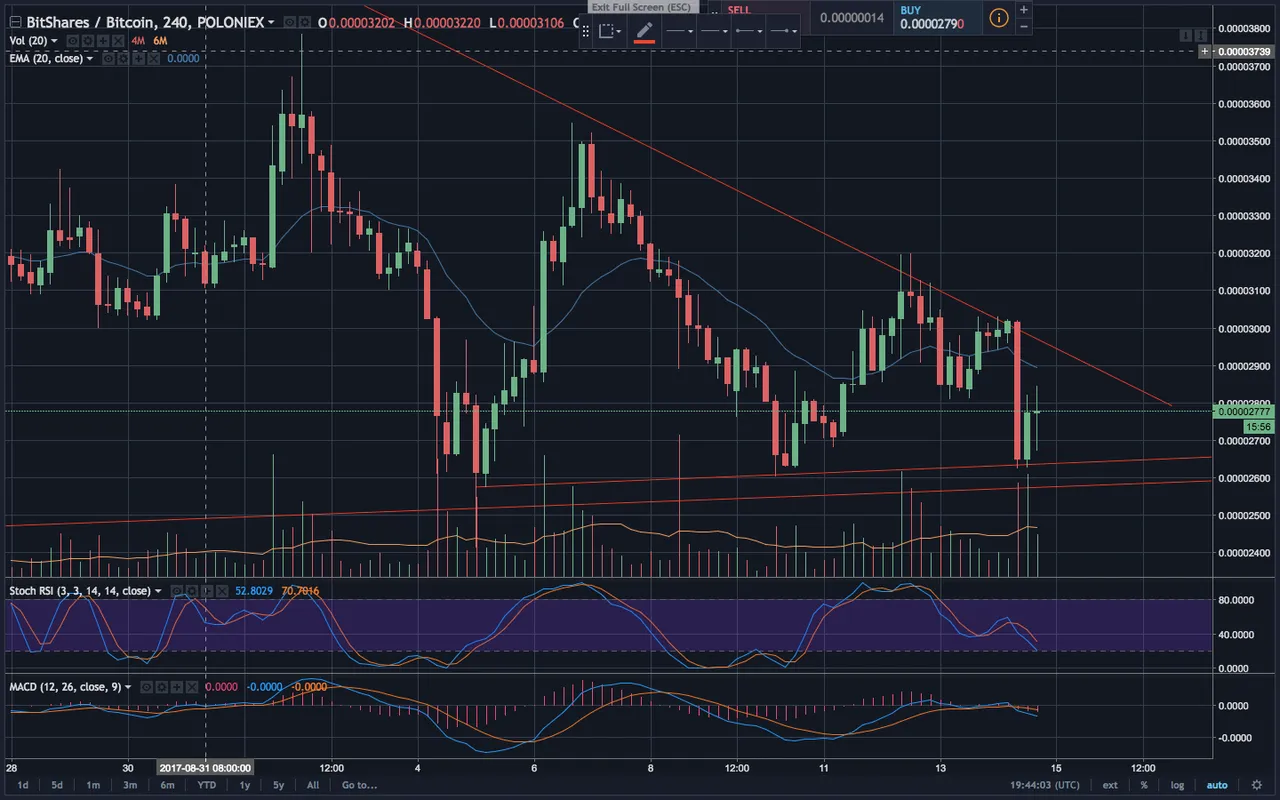Click the drag handle of drawing toolbar
This screenshot has height=800, width=1280.
[x=586, y=31]
